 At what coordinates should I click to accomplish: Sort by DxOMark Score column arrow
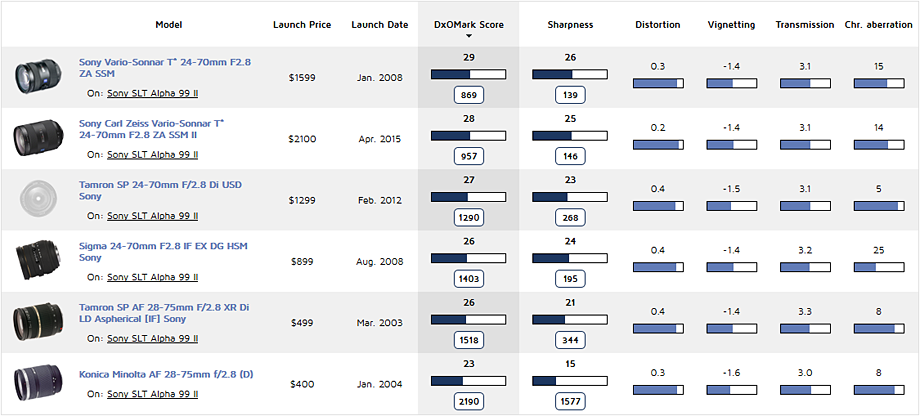[x=468, y=35]
